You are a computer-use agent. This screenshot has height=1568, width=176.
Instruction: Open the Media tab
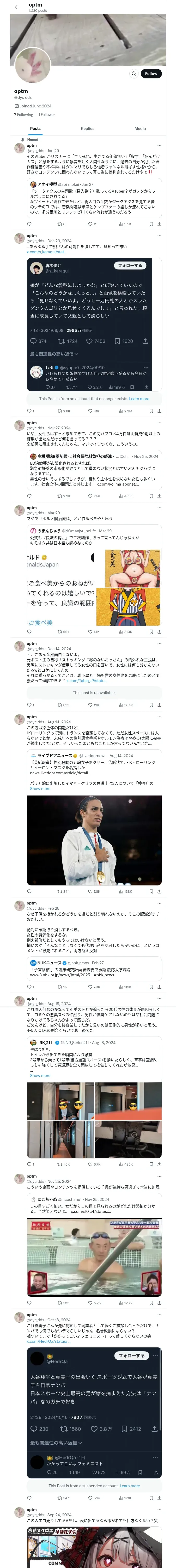click(140, 128)
